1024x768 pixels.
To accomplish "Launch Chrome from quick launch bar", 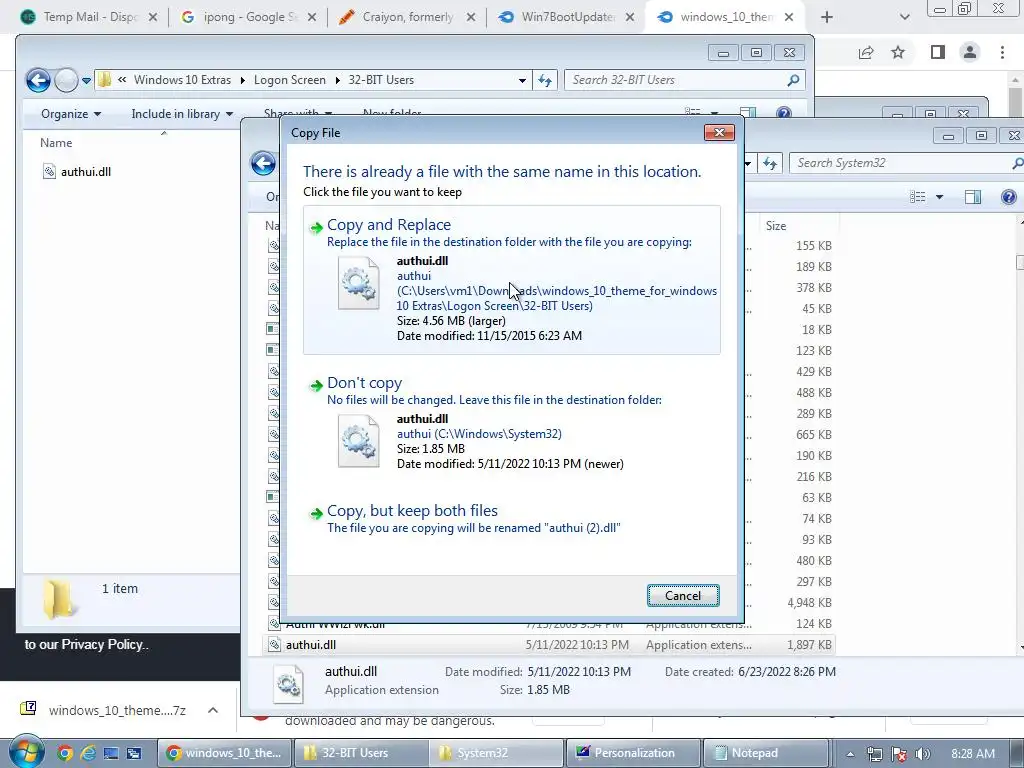I will pos(65,754).
